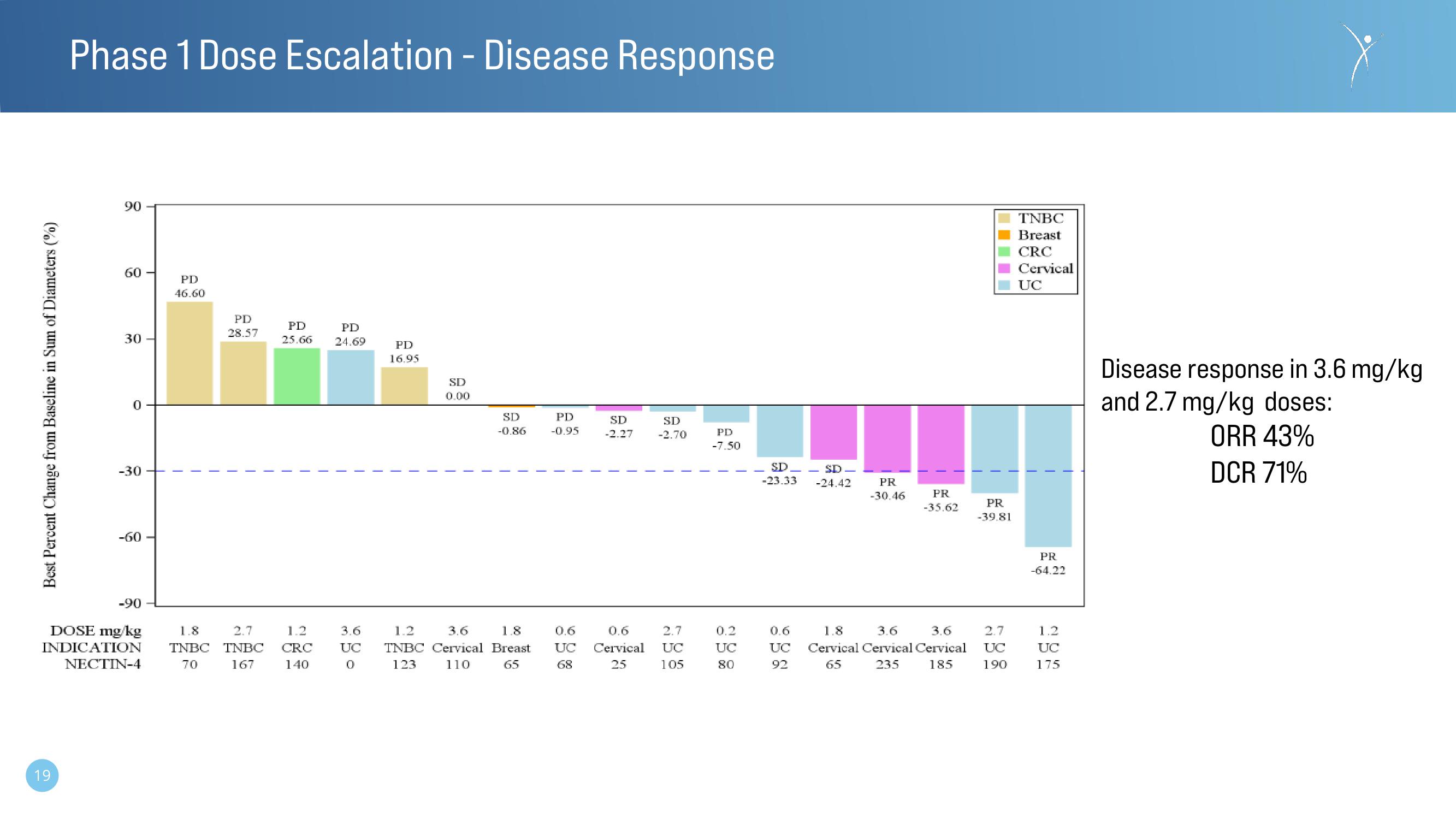Click the slide number 19 badge

(x=43, y=775)
